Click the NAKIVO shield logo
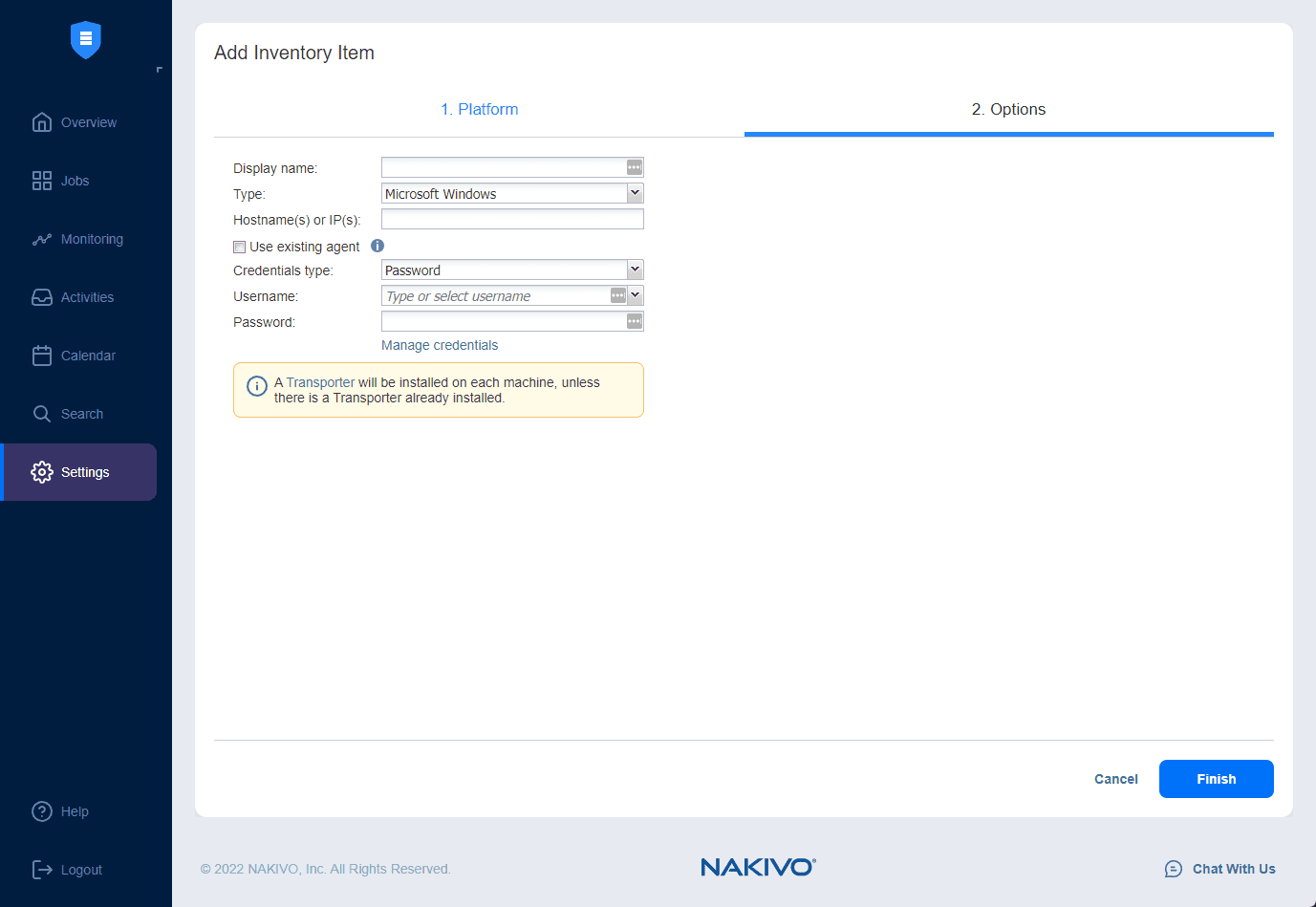This screenshot has height=907, width=1316. 85,40
